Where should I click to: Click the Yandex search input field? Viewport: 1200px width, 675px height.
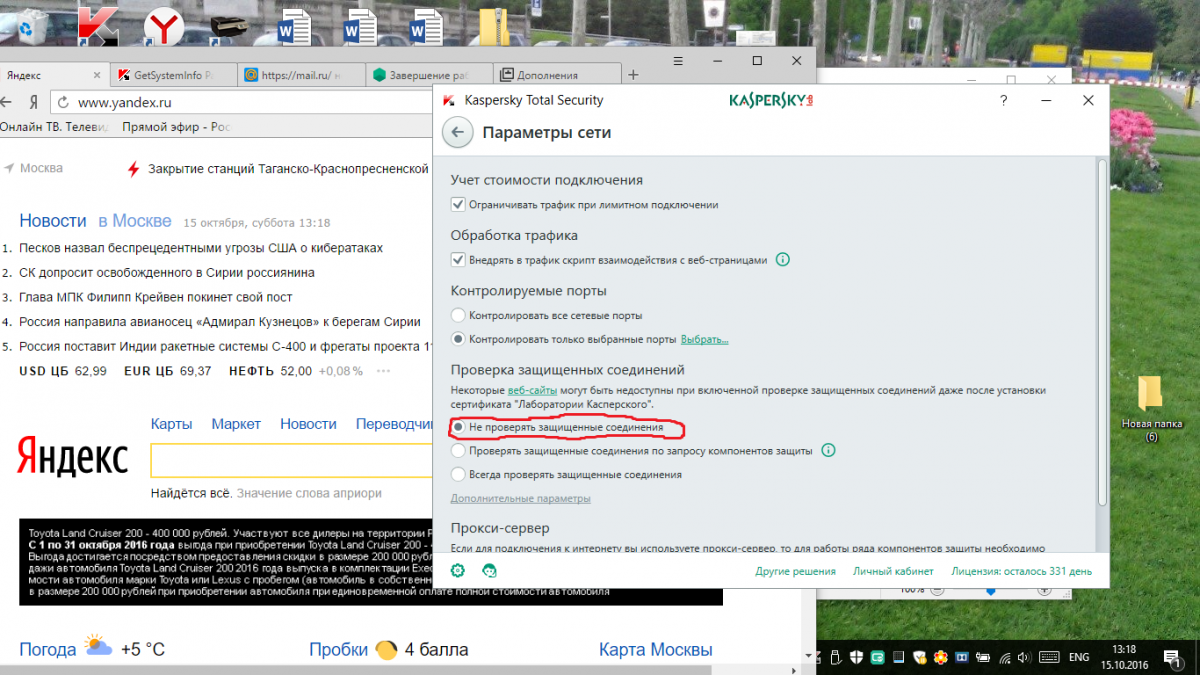click(290, 462)
